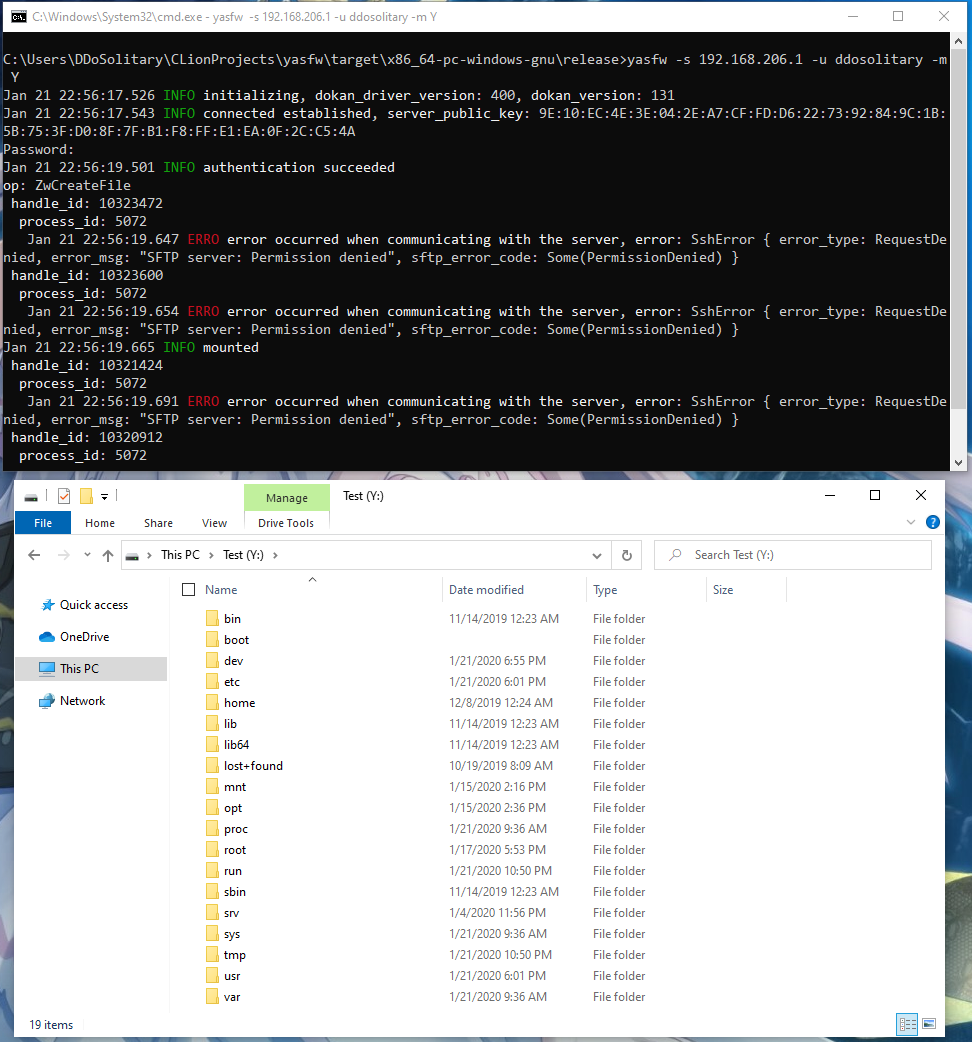The width and height of the screenshot is (972, 1042).
Task: Select the lib64 folder icon
Action: (x=212, y=745)
